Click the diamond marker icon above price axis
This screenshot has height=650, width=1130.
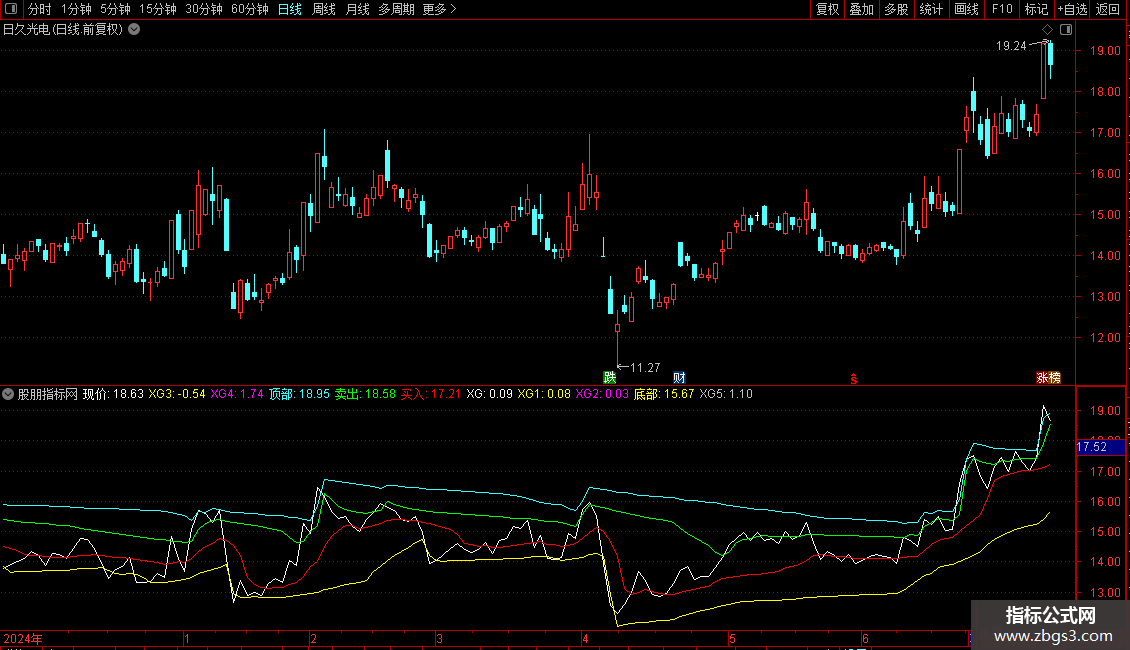(x=1048, y=30)
